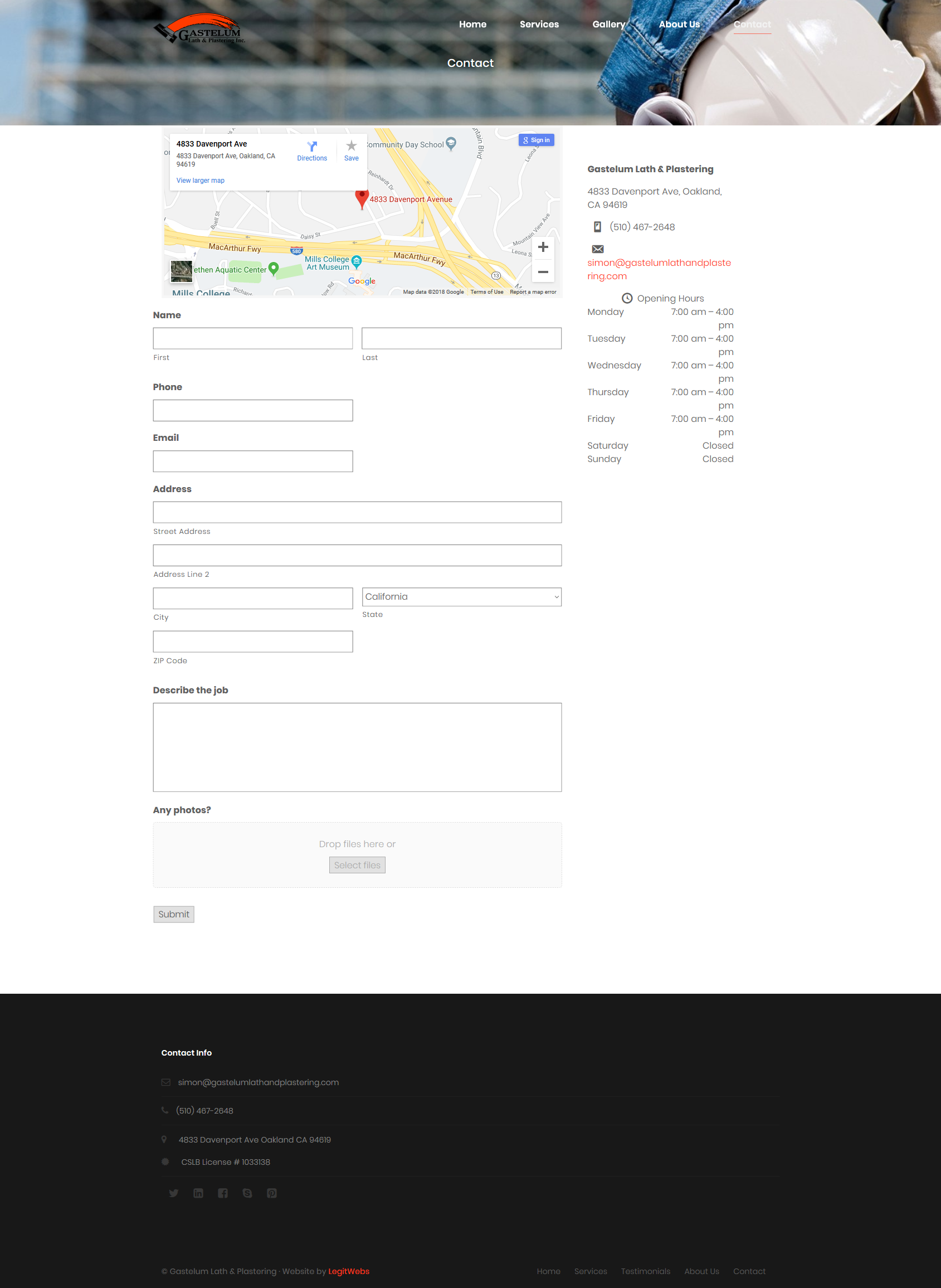Click the 4833 Davenport Avenue map label
The width and height of the screenshot is (941, 1288).
[411, 200]
